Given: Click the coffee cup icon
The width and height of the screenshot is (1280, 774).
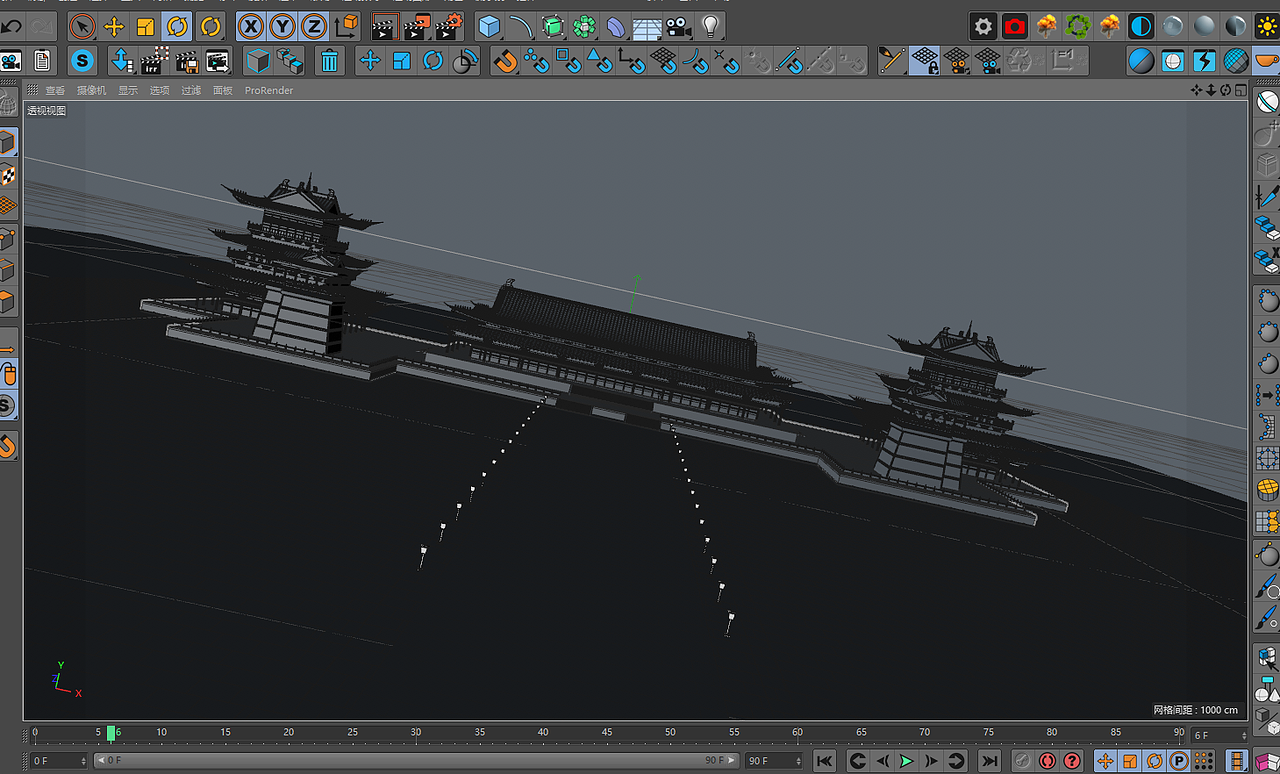Looking at the screenshot, I should pyautogui.click(x=1267, y=61).
